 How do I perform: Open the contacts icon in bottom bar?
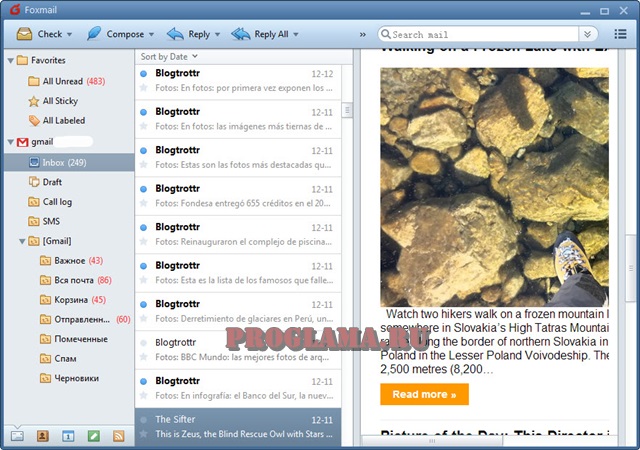click(42, 436)
